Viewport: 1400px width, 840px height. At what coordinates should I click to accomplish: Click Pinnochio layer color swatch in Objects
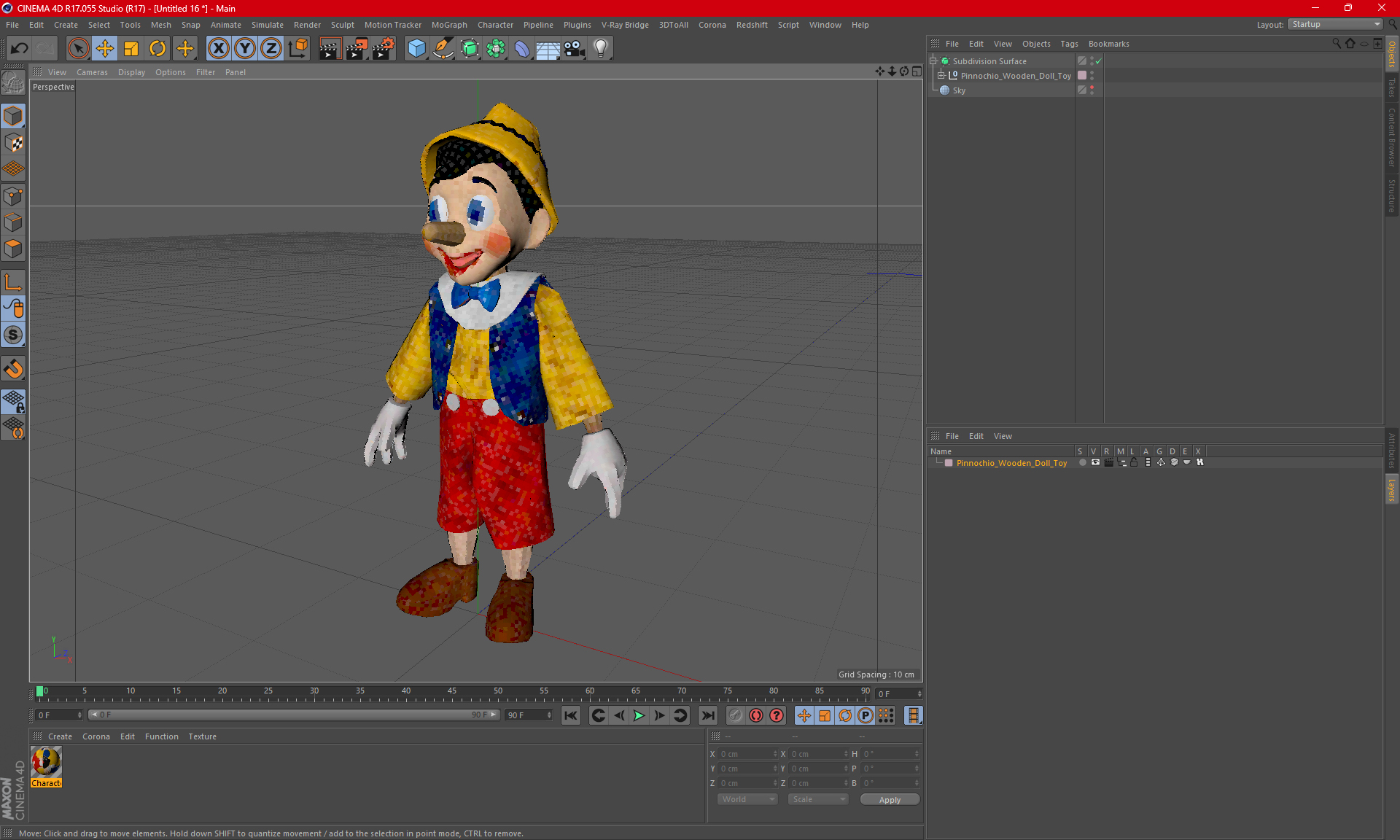tap(1082, 76)
